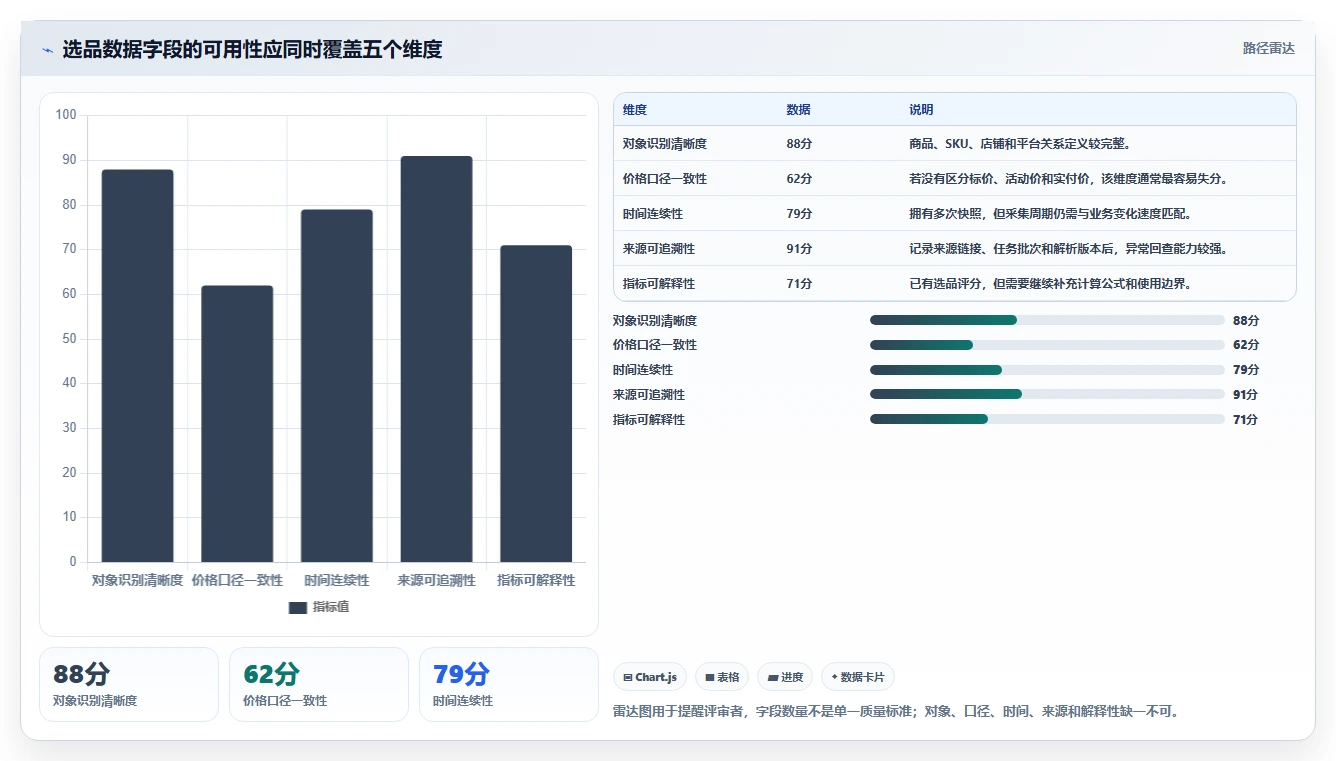
Task: Click the description starting 商品、SKU、店铺
Action: [x=1020, y=144]
